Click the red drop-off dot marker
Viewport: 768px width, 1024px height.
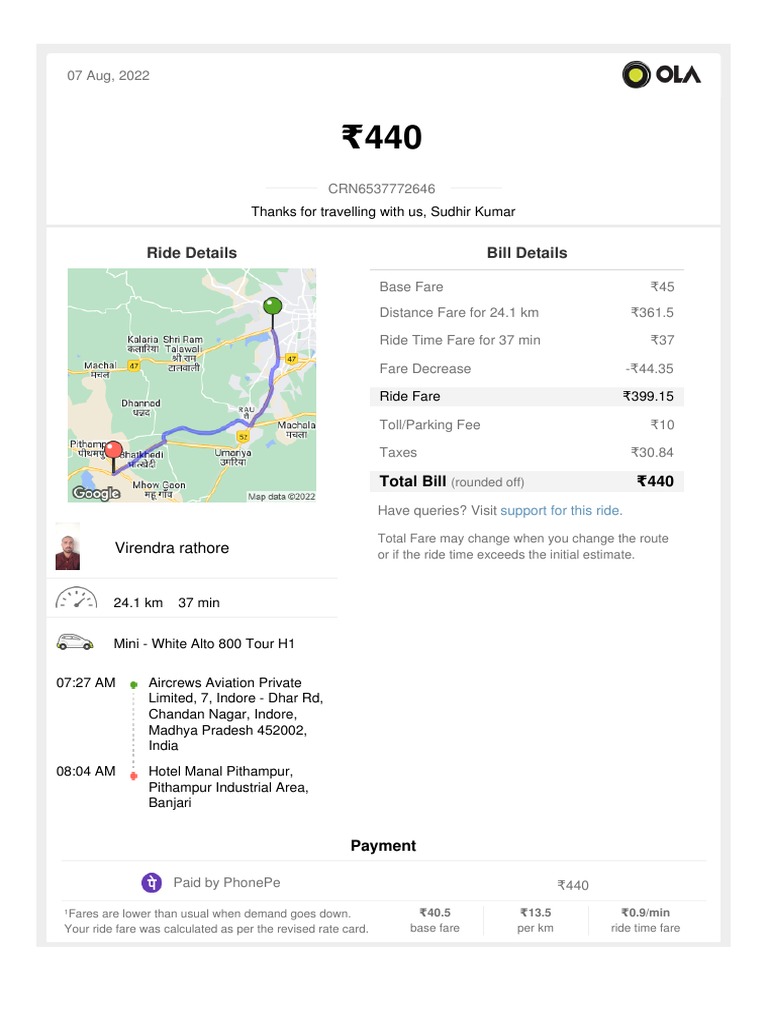(133, 774)
